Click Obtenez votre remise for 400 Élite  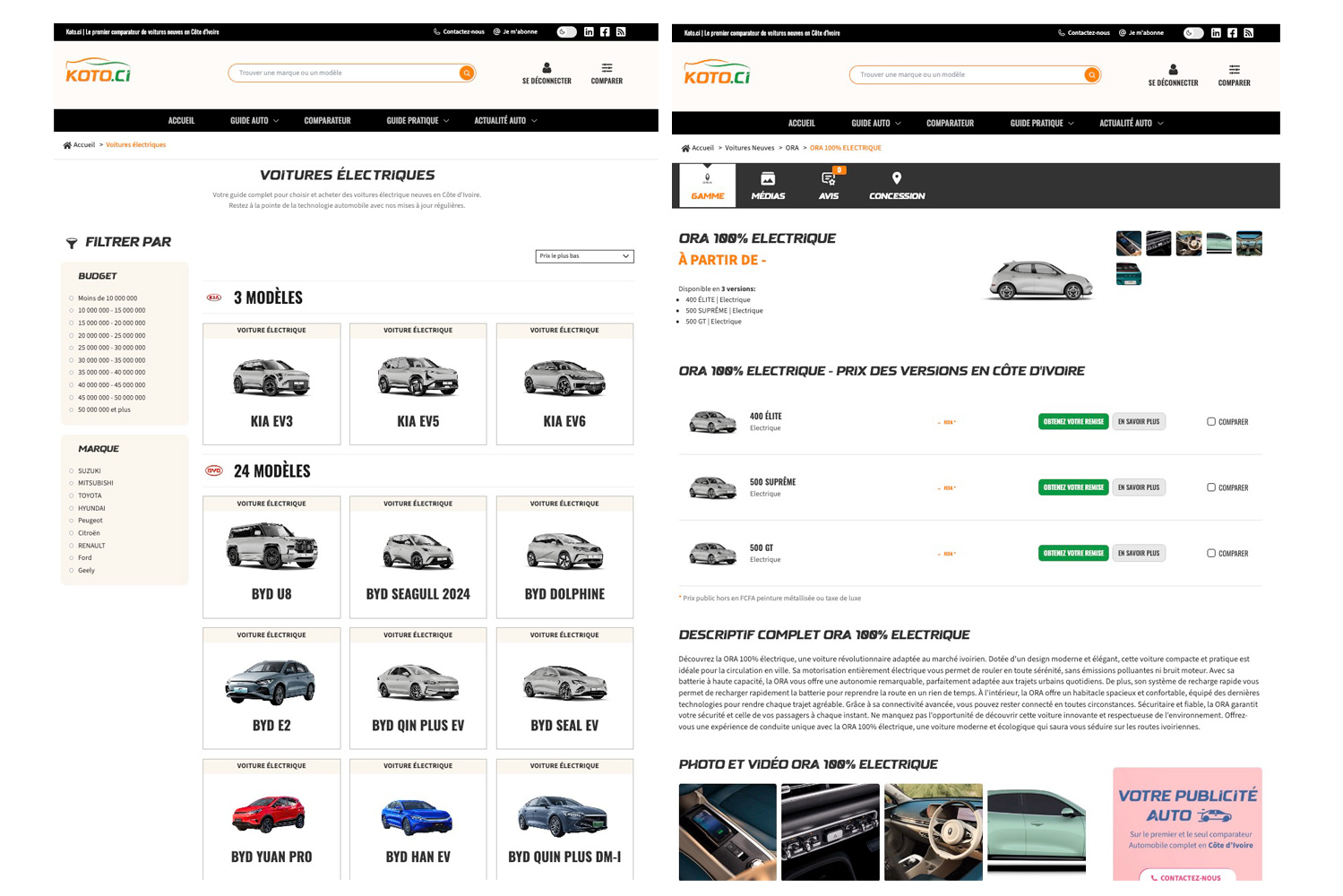(x=1073, y=421)
